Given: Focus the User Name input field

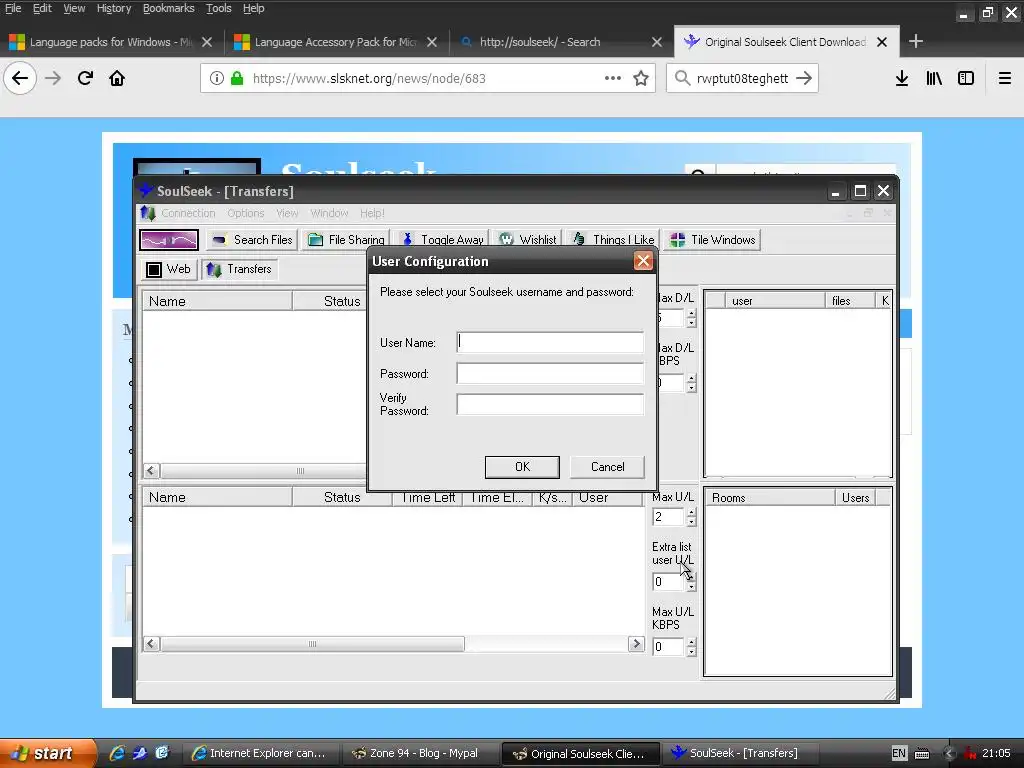Looking at the screenshot, I should (x=550, y=342).
